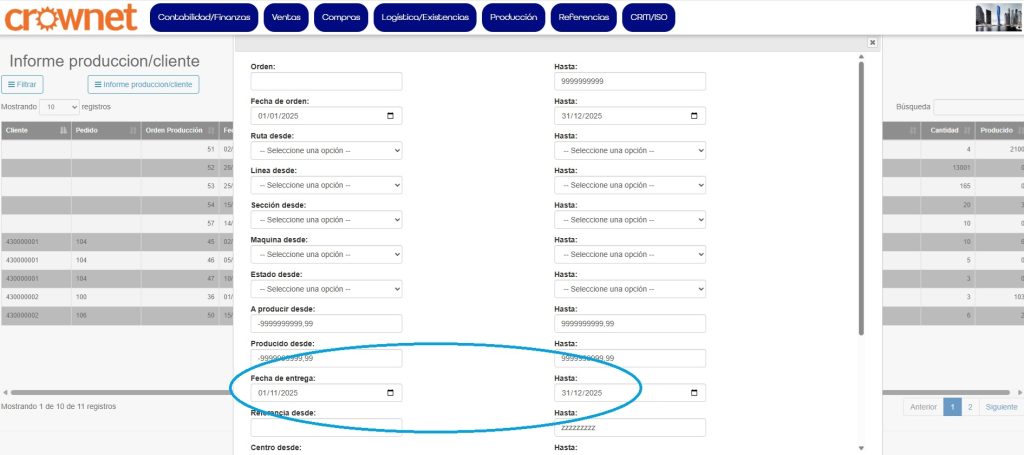The width and height of the screenshot is (1024, 455).
Task: Go to Siguiente page
Action: pos(1000,407)
